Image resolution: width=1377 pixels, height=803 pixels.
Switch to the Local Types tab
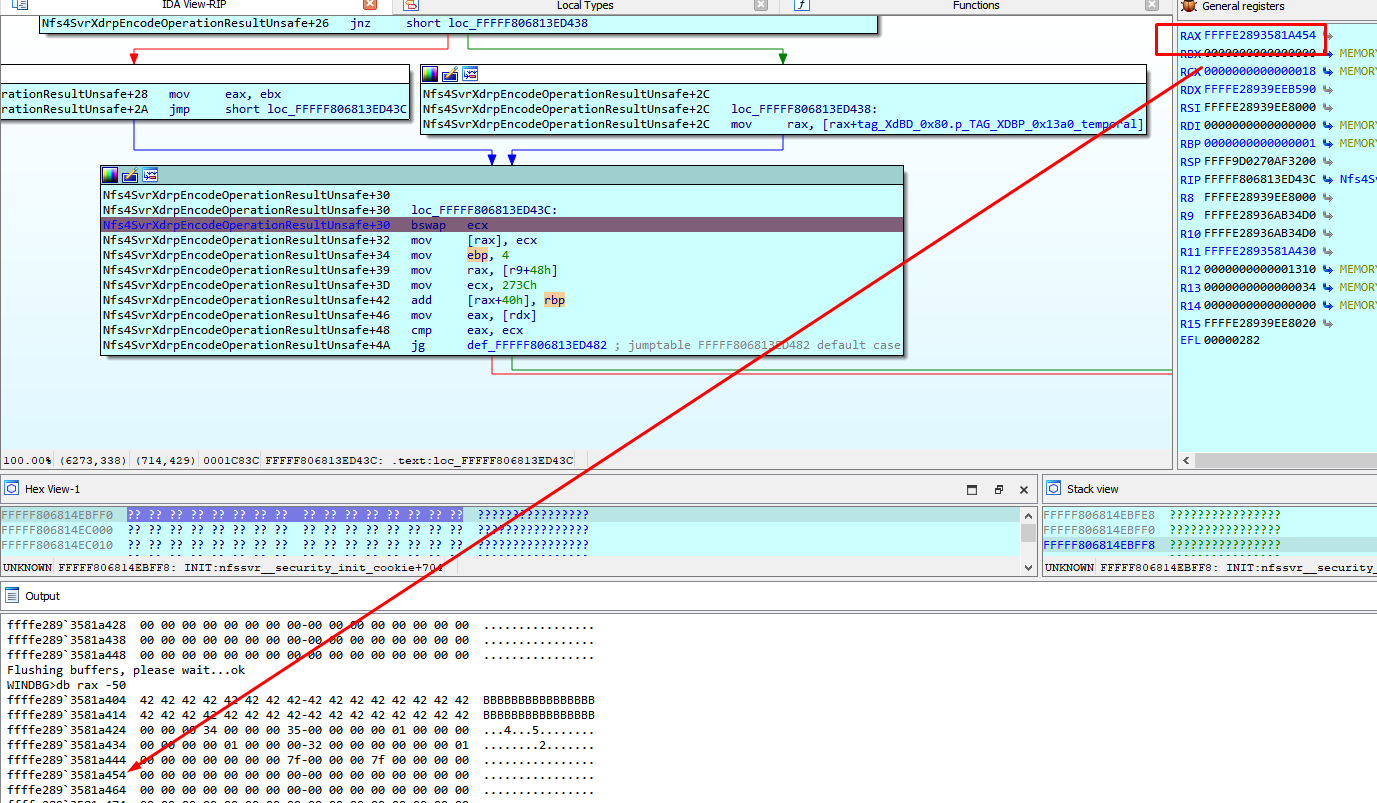point(585,6)
